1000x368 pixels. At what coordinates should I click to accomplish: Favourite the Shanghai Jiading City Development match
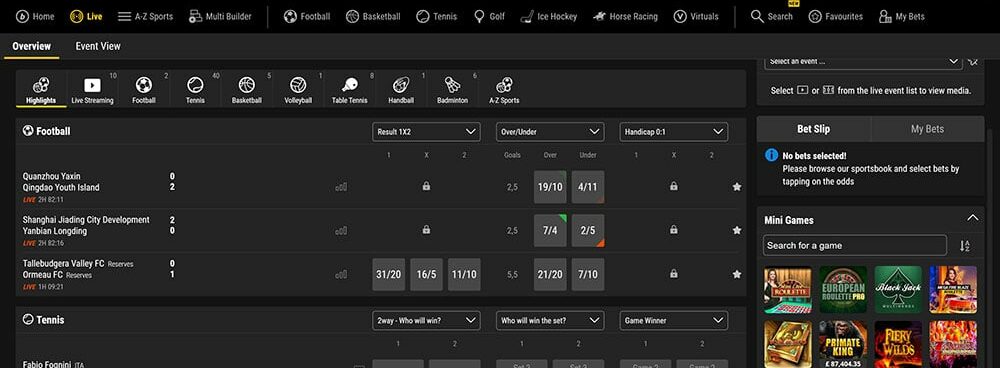[x=737, y=230]
